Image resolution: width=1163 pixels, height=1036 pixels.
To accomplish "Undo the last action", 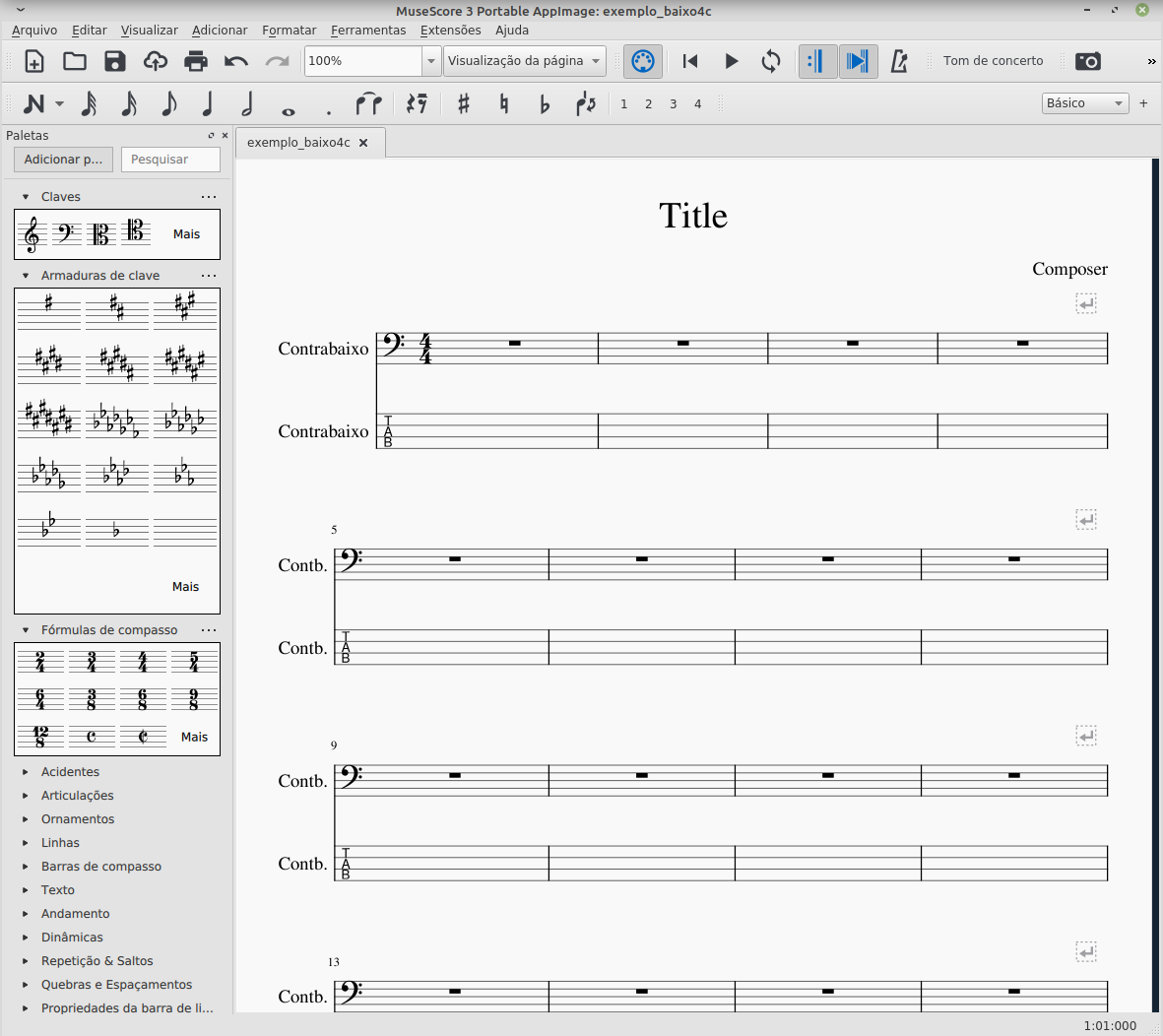I will [236, 61].
